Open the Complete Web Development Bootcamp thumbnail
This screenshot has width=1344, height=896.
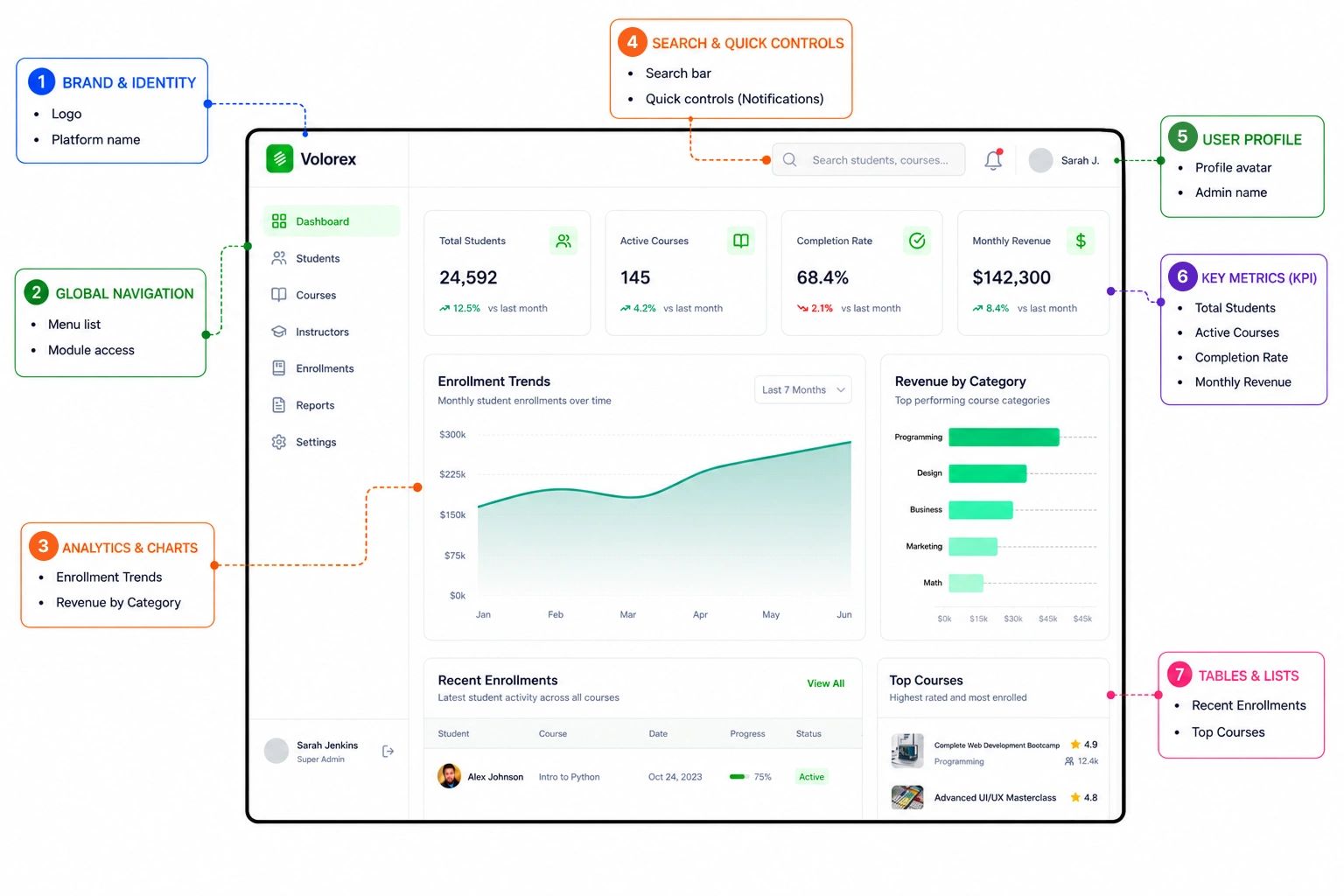pos(907,751)
